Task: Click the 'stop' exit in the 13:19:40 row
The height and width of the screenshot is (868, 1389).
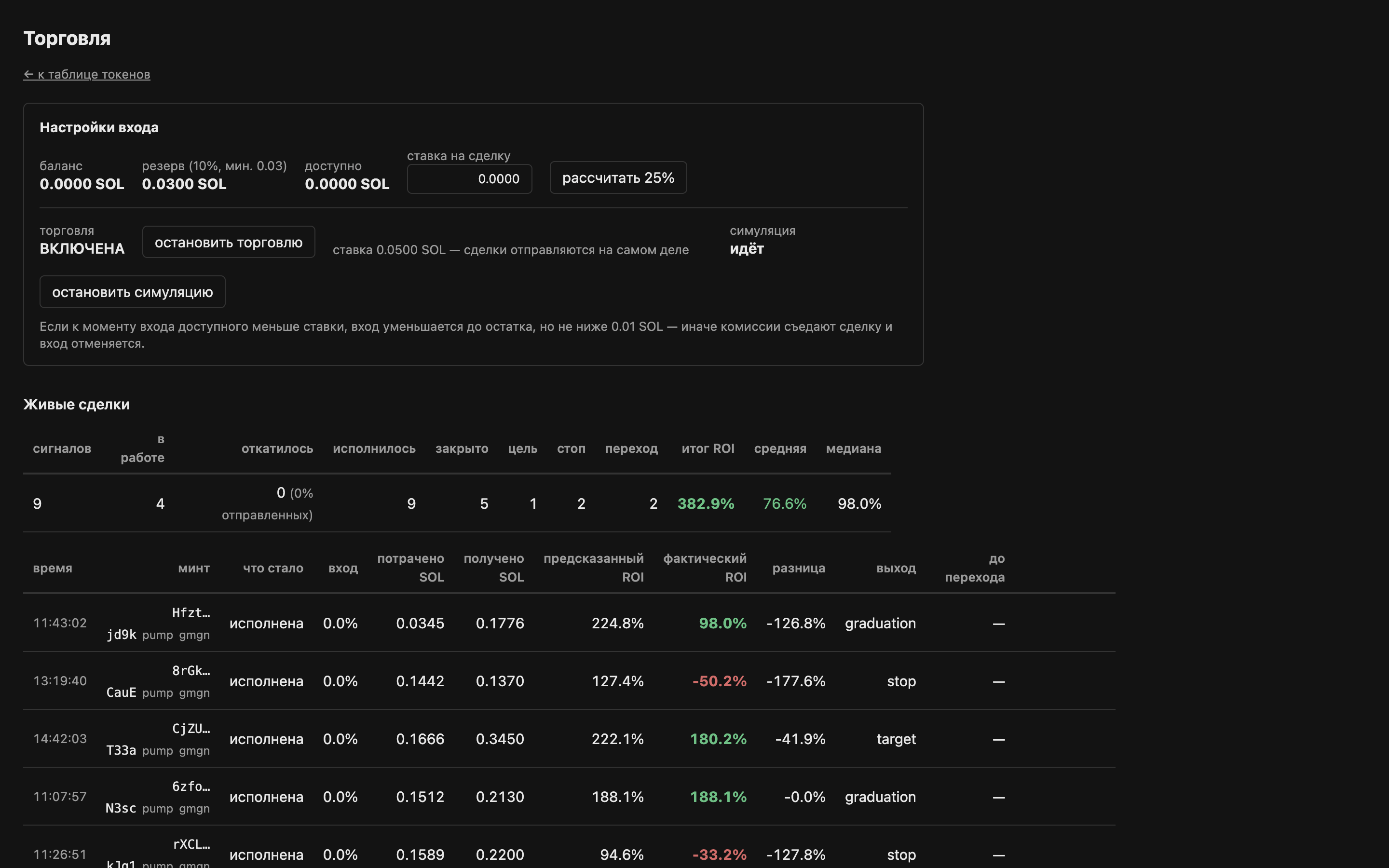Action: tap(902, 681)
